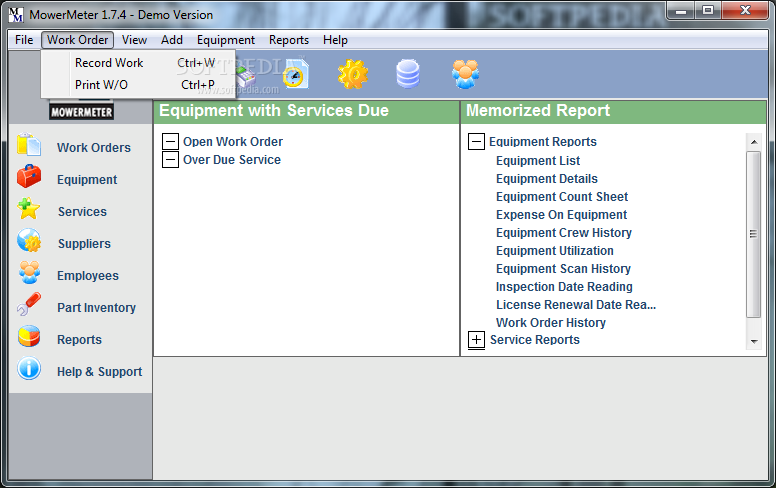Open the Reports menu in menu bar
Screen dimensions: 776x488
pyautogui.click(x=289, y=40)
